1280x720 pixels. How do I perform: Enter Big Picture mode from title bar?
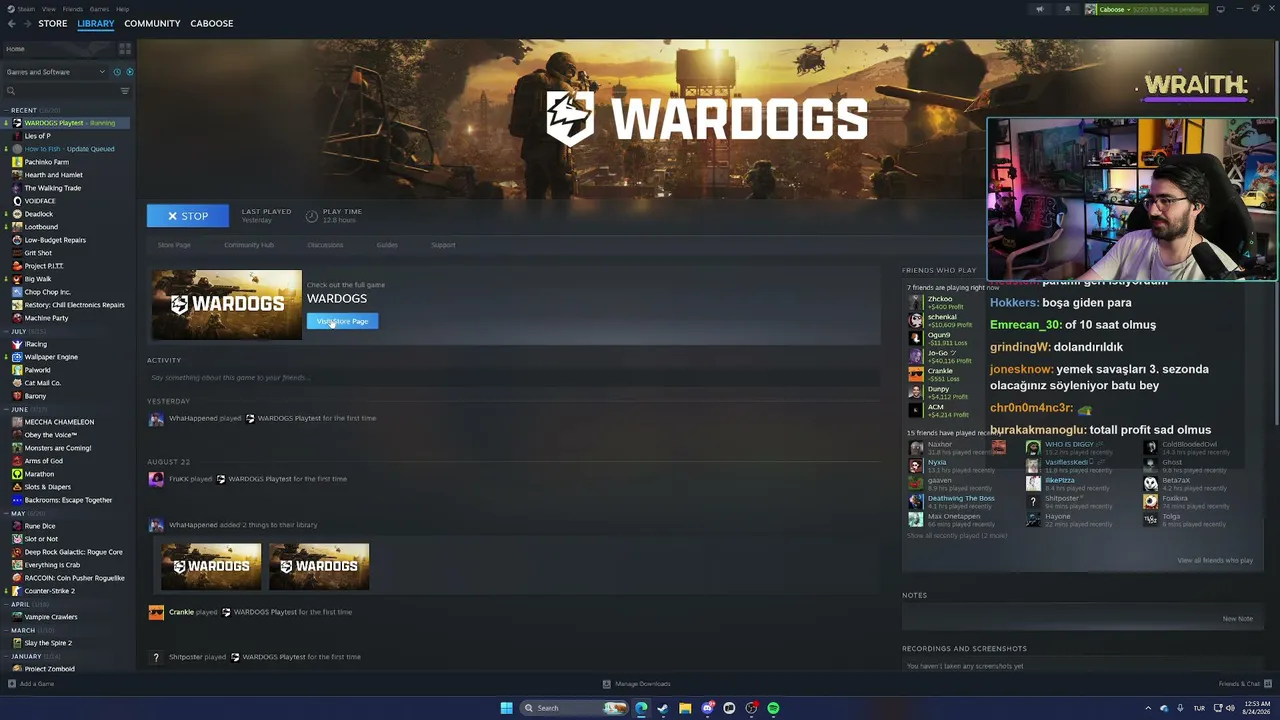click(x=1220, y=9)
